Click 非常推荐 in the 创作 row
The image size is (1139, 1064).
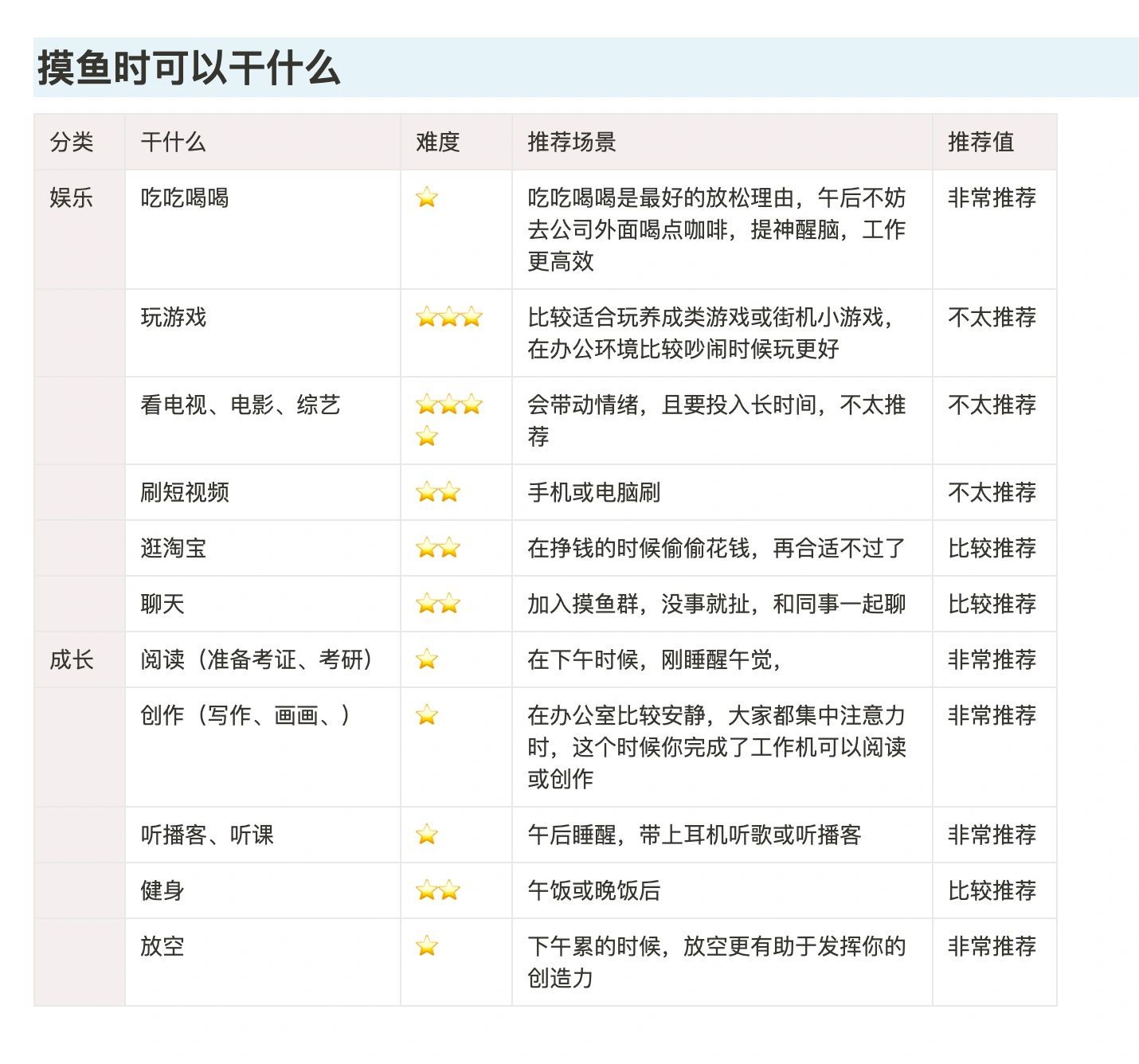992,715
